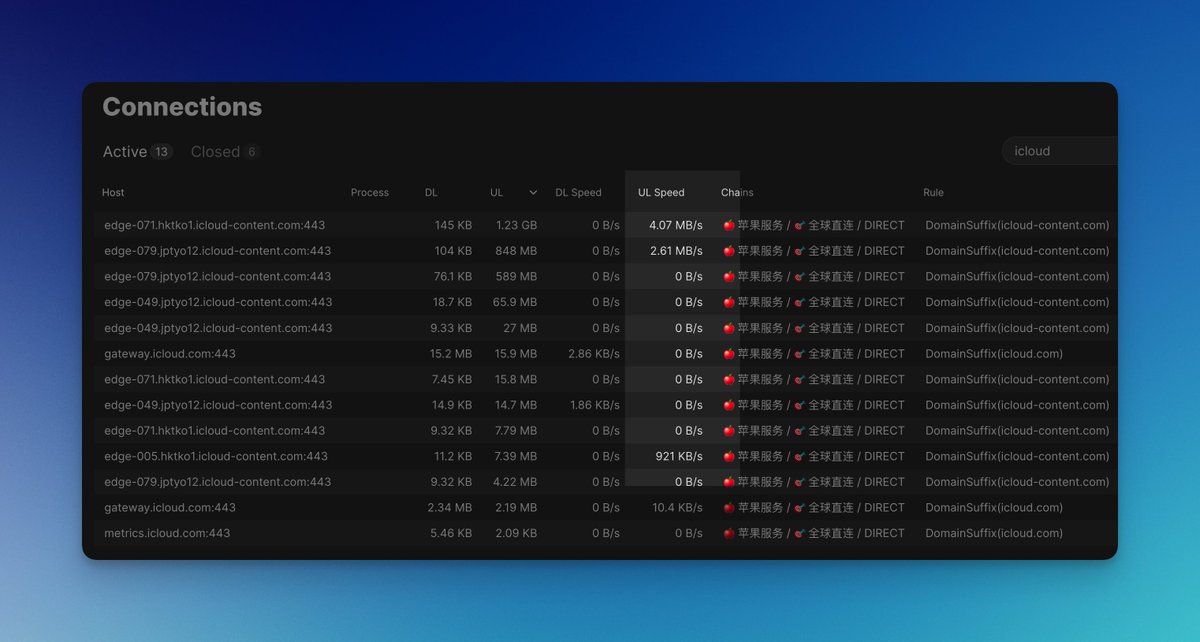The image size is (1200, 642).
Task: Select the host metrics.icloud.com:443
Action: (167, 533)
